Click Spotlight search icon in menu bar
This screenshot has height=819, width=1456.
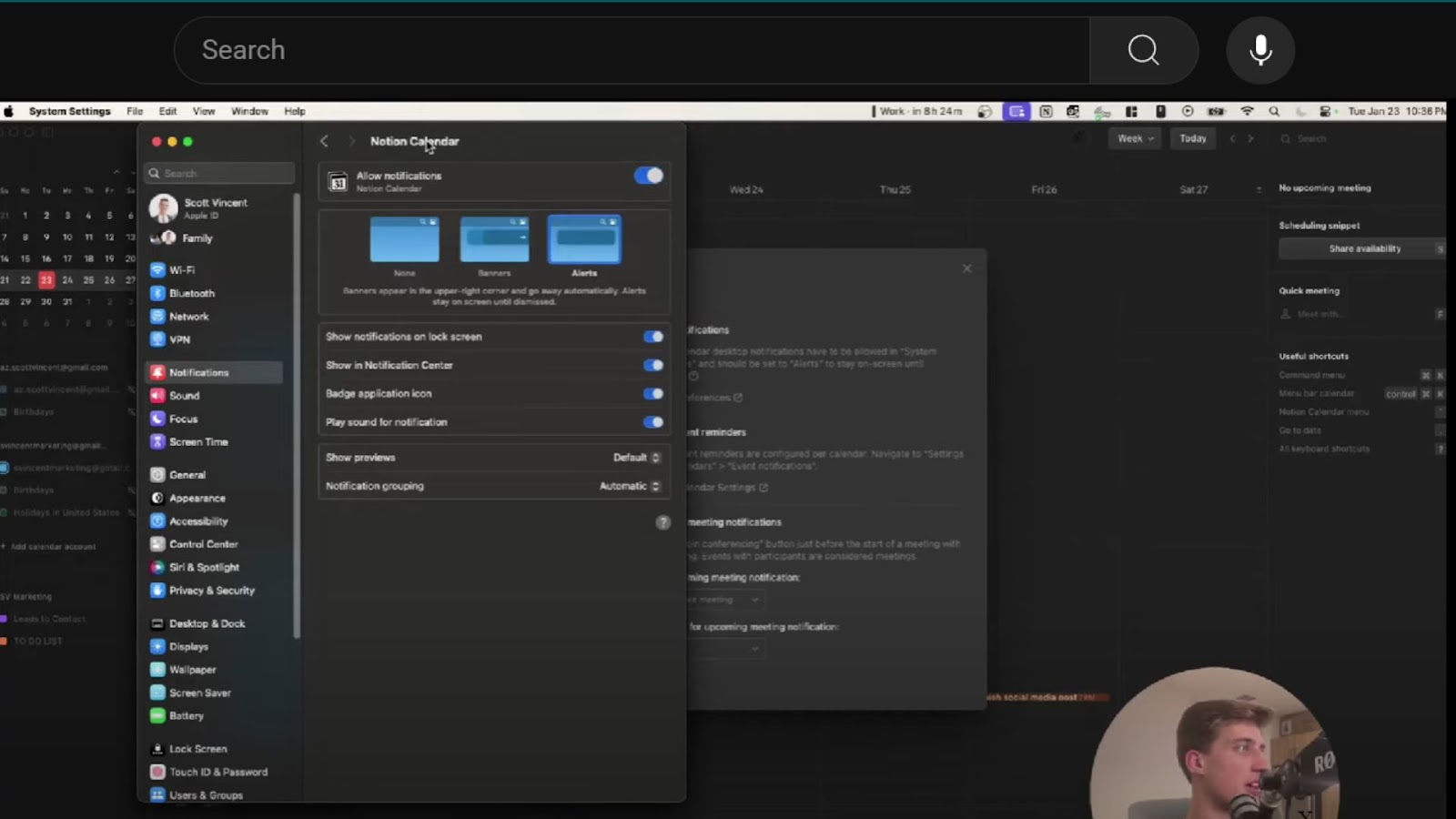tap(1274, 111)
